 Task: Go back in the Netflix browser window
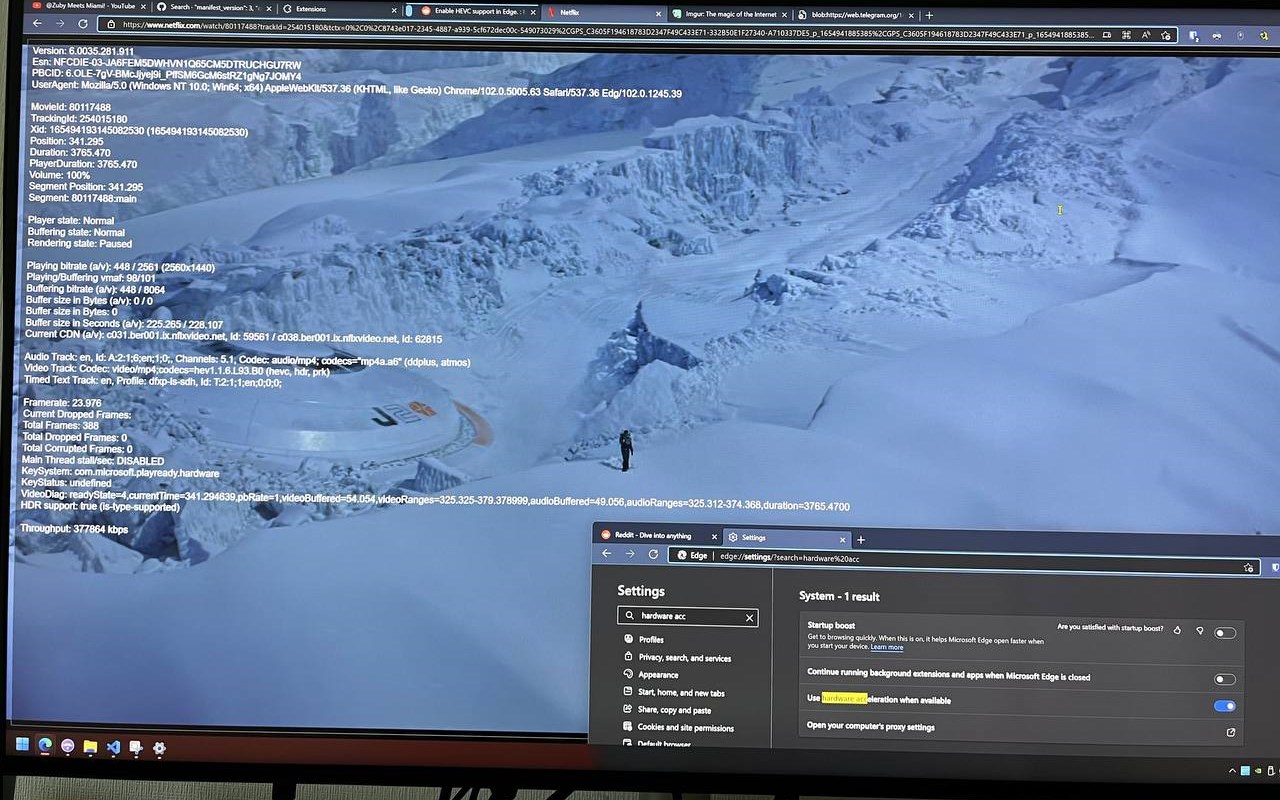click(37, 23)
